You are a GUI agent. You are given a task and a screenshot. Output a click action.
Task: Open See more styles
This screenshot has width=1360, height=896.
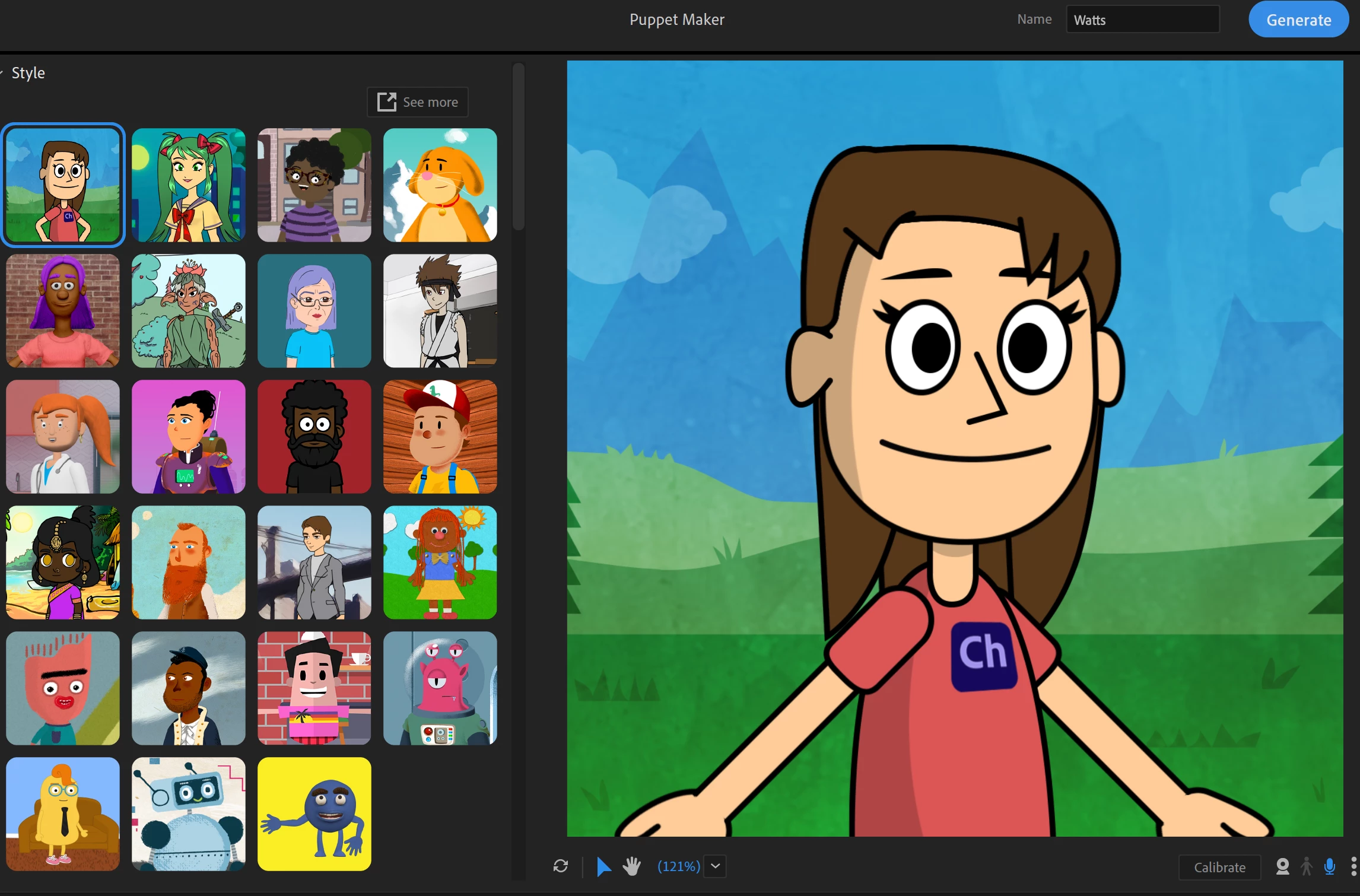[418, 102]
